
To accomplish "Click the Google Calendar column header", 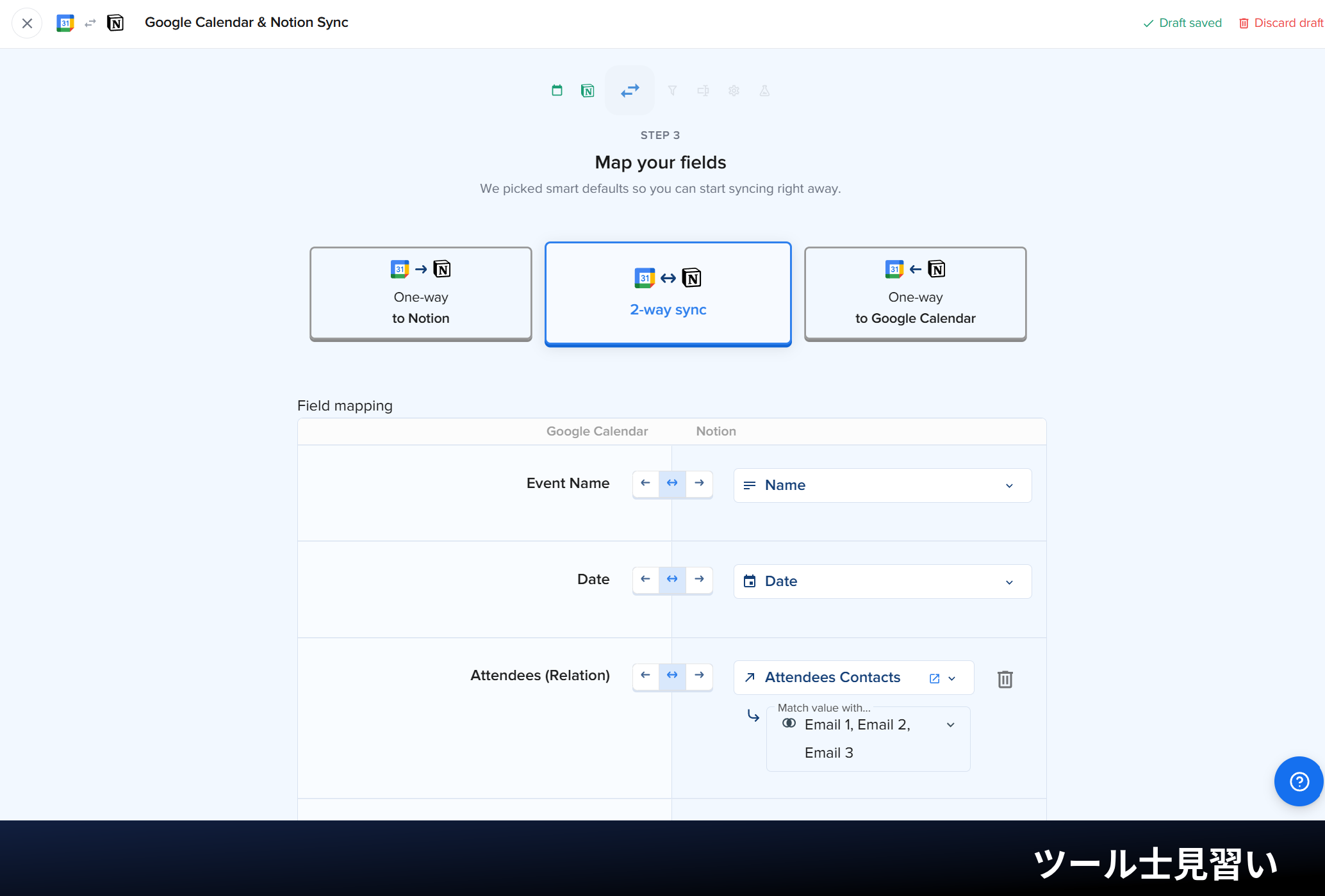I will (x=597, y=431).
